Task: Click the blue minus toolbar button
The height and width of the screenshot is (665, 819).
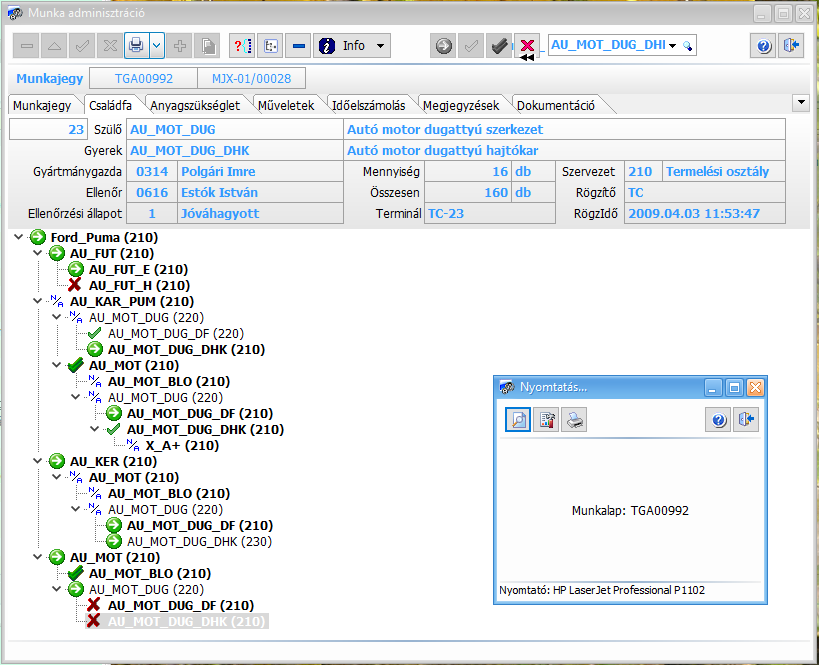Action: coord(299,46)
